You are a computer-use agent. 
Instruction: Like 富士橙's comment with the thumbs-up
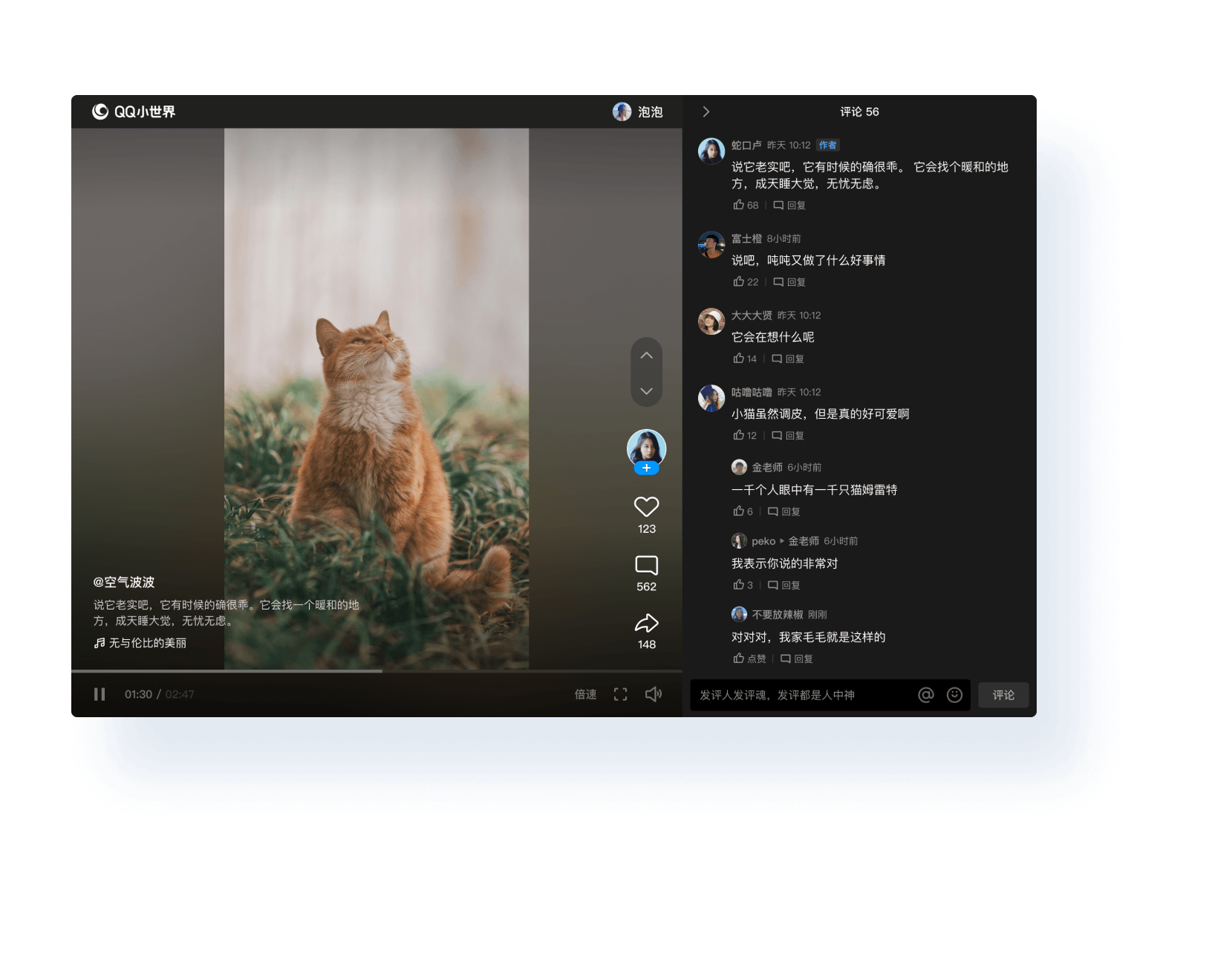pyautogui.click(x=740, y=281)
